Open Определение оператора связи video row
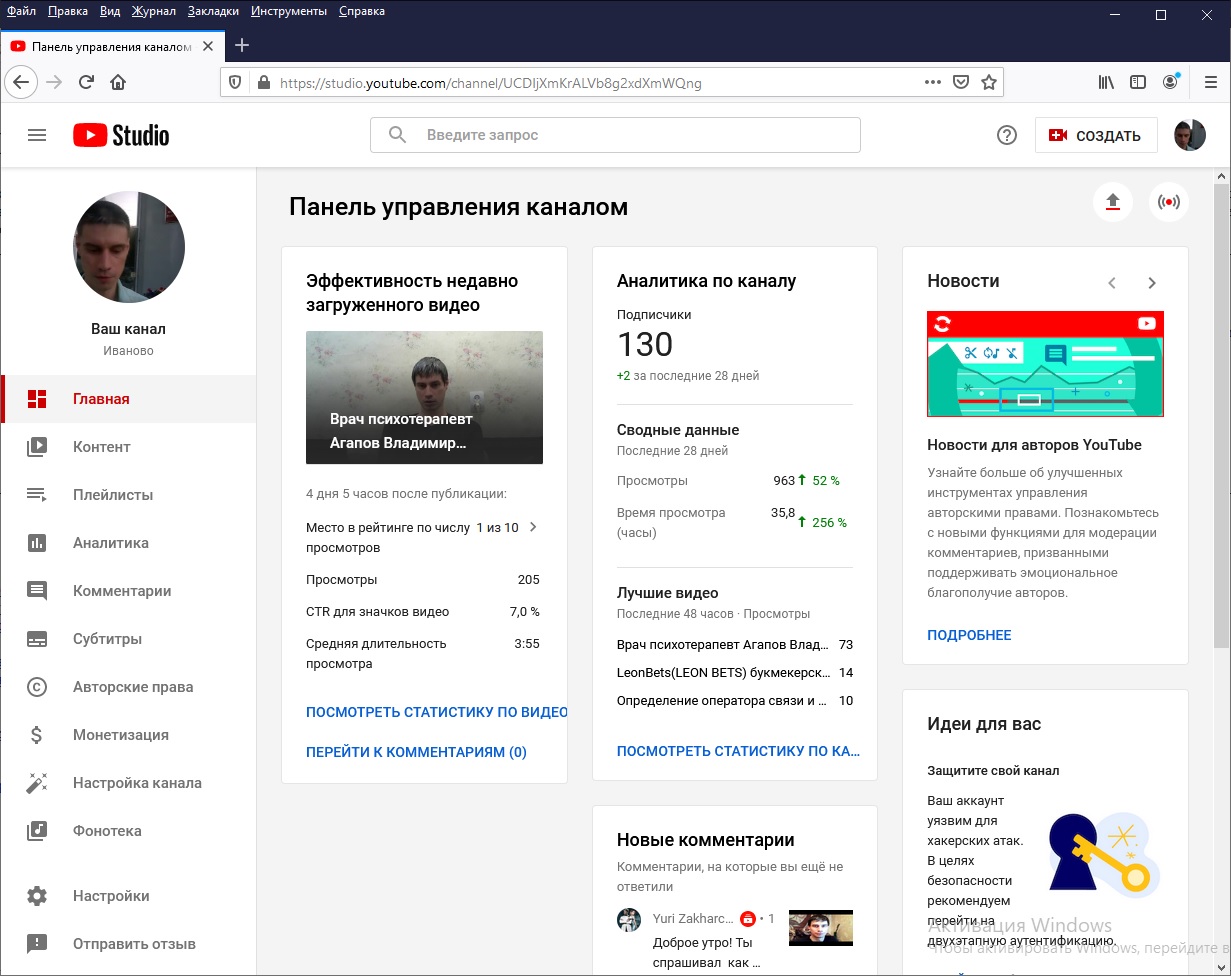The height and width of the screenshot is (976, 1231). [x=735, y=701]
